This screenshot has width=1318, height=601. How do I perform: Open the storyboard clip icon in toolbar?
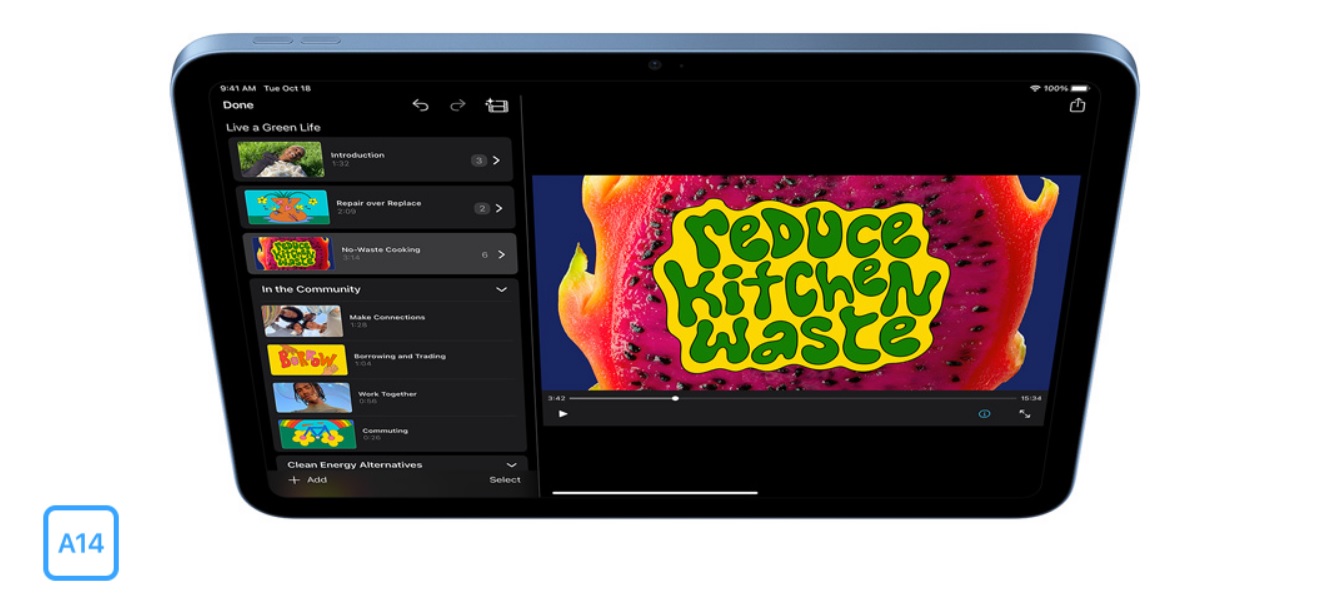pyautogui.click(x=497, y=105)
